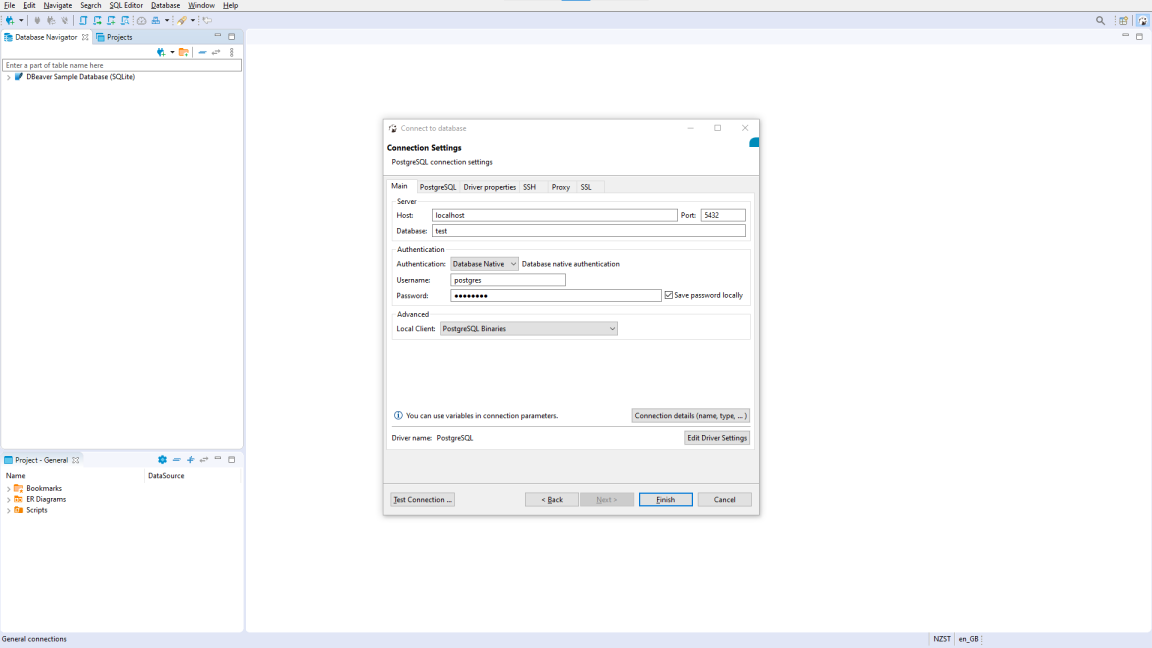Click the Open Perspective icon at top right
This screenshot has height=648, width=1152.
(1123, 21)
